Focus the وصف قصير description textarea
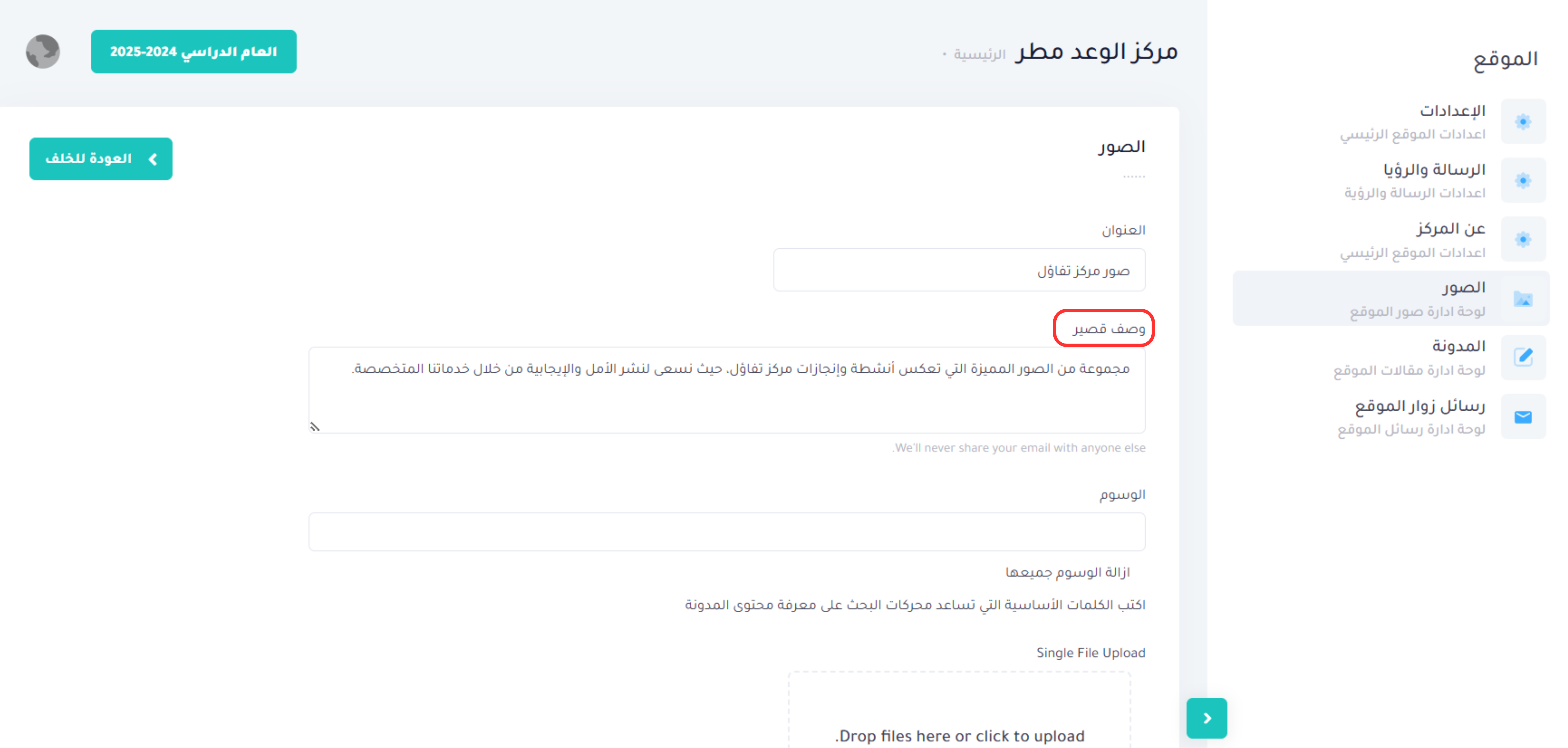This screenshot has height=748, width=1568. pos(727,390)
